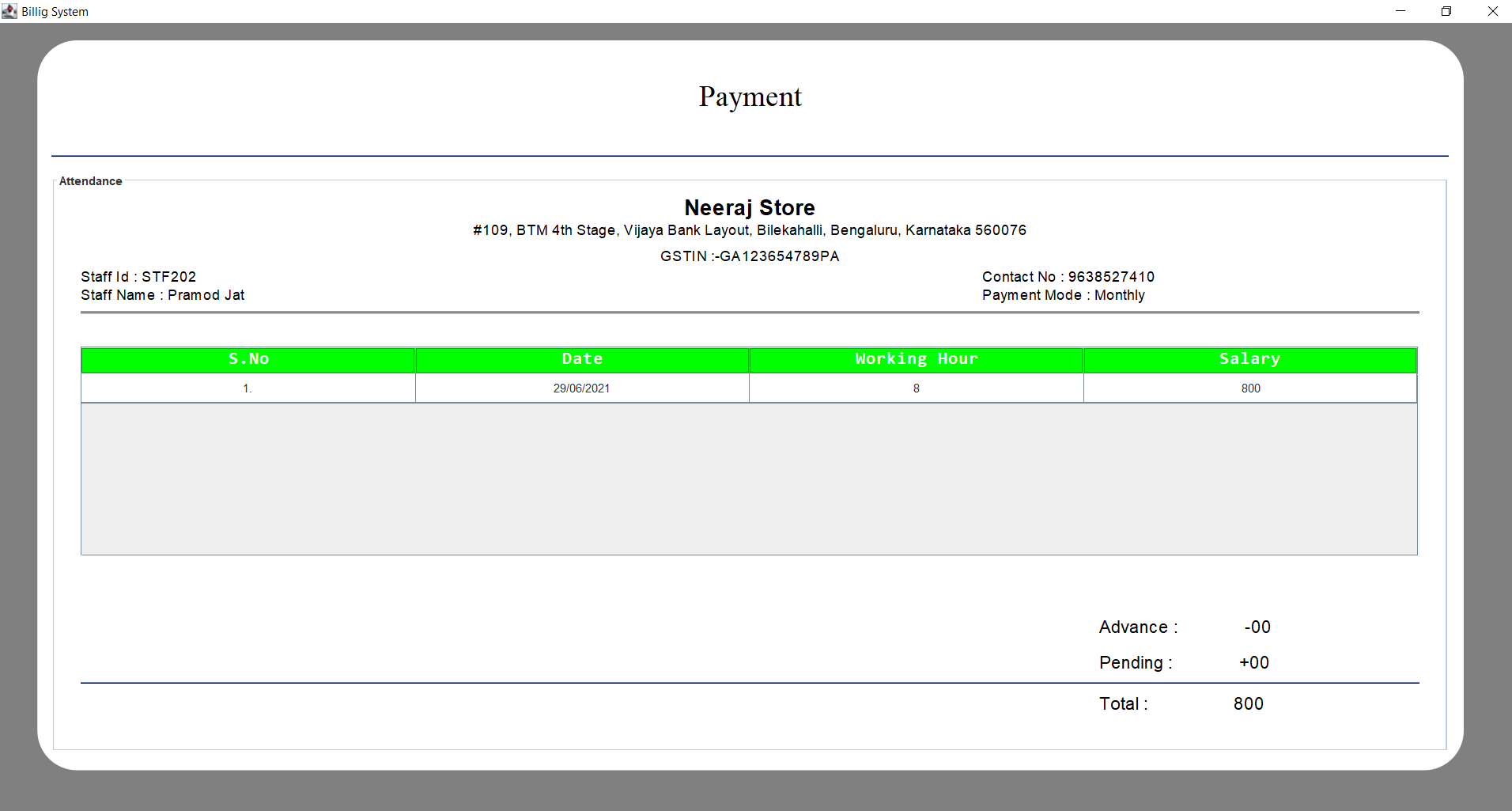Click the Date column header
1512x811 pixels.
[582, 359]
